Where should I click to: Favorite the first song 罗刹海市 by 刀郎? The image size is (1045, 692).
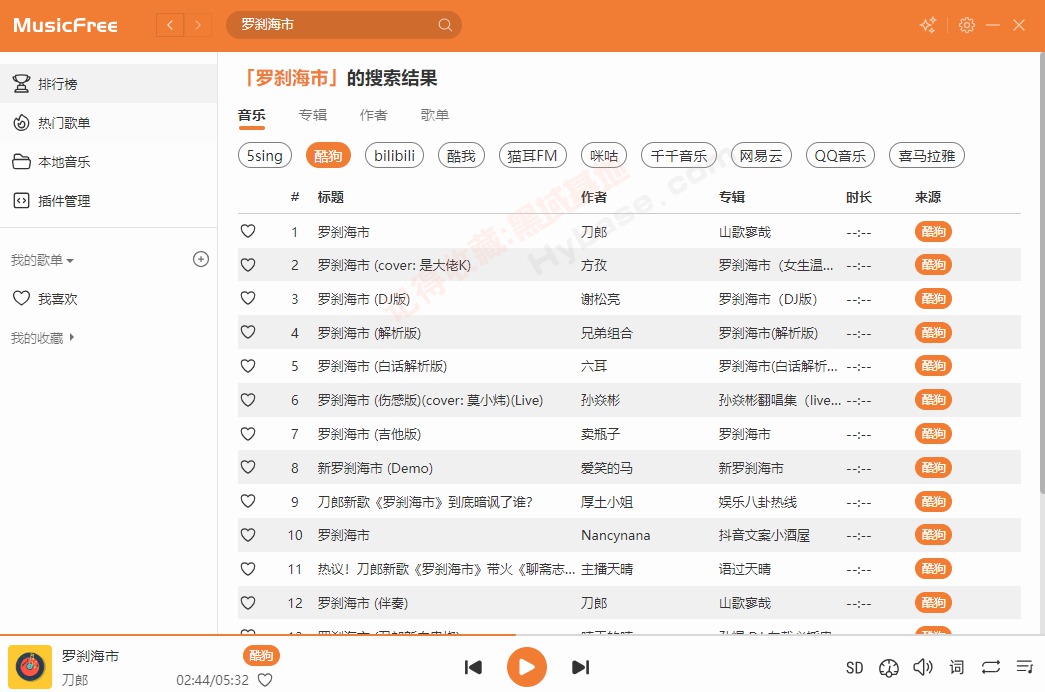[248, 231]
